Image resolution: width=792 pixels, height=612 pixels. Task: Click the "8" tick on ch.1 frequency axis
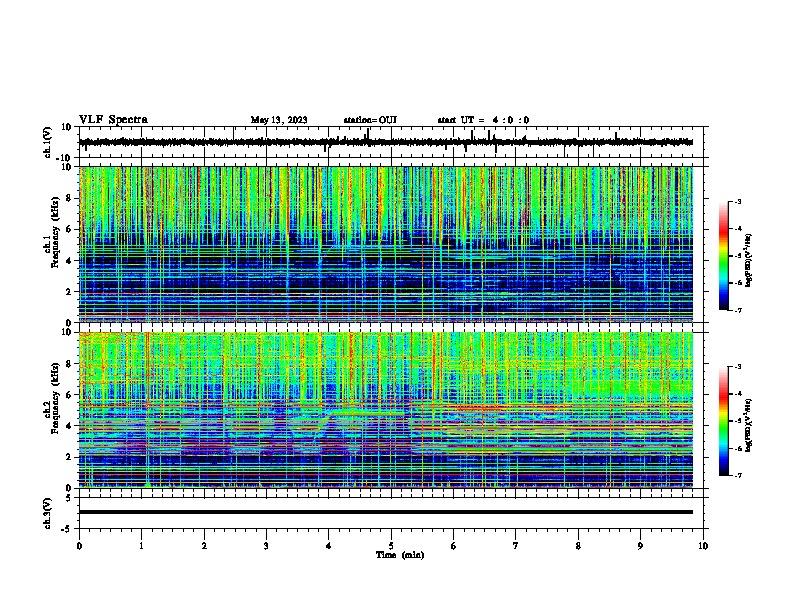[x=69, y=198]
